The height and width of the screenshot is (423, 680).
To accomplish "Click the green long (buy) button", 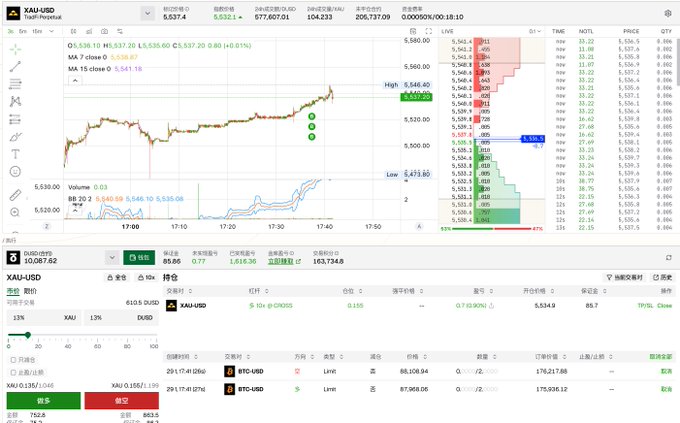I will point(43,400).
